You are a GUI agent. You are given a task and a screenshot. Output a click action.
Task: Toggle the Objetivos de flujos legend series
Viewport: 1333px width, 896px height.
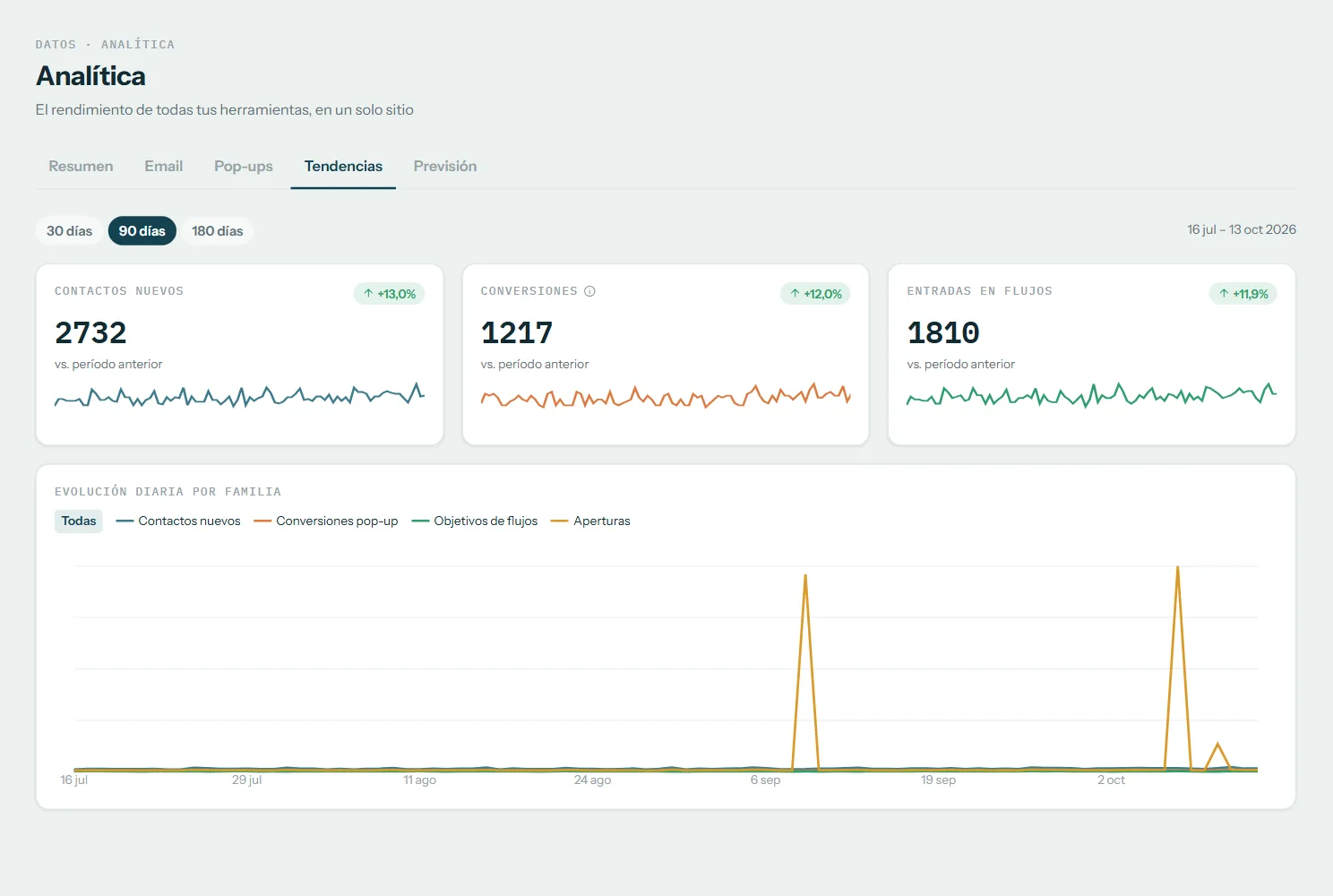475,521
